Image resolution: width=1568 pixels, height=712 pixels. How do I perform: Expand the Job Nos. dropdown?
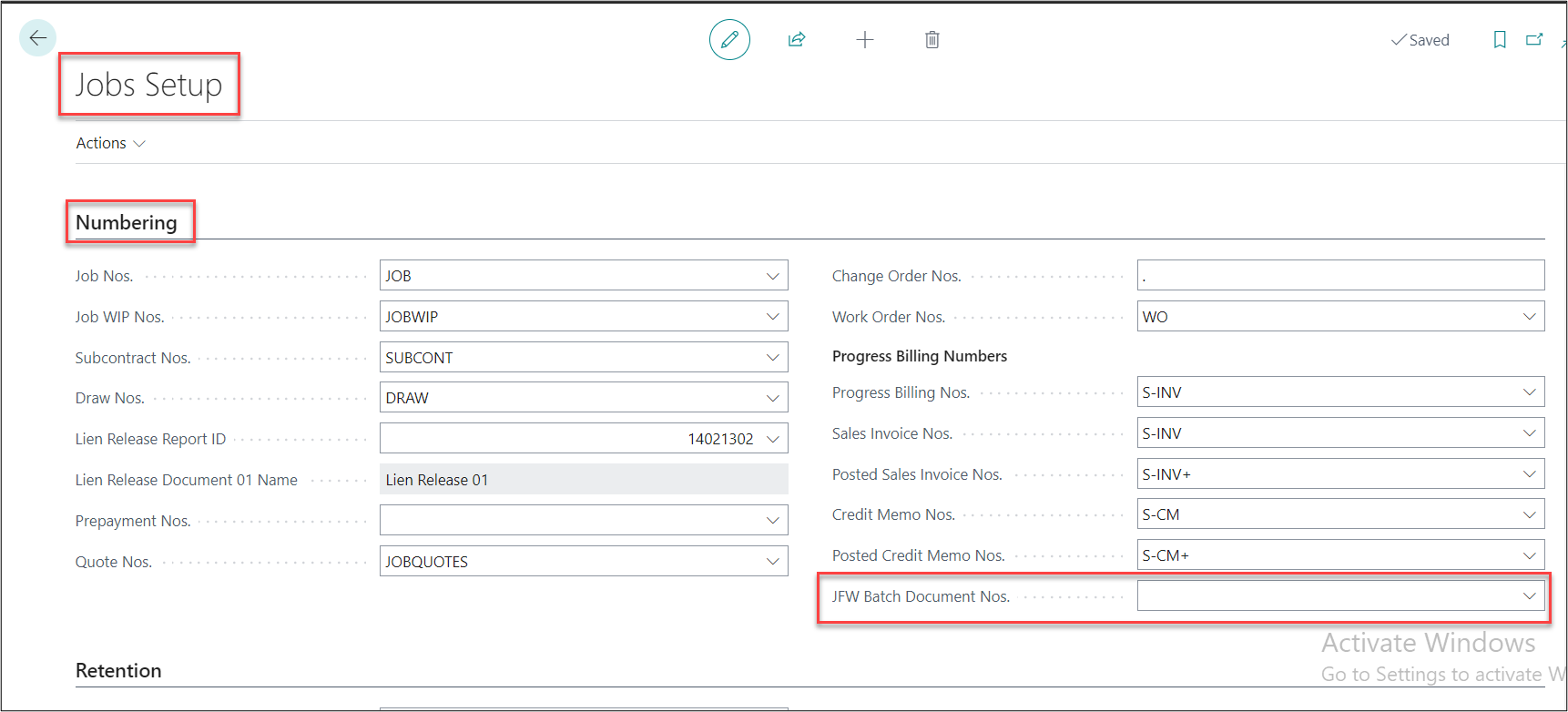772,276
